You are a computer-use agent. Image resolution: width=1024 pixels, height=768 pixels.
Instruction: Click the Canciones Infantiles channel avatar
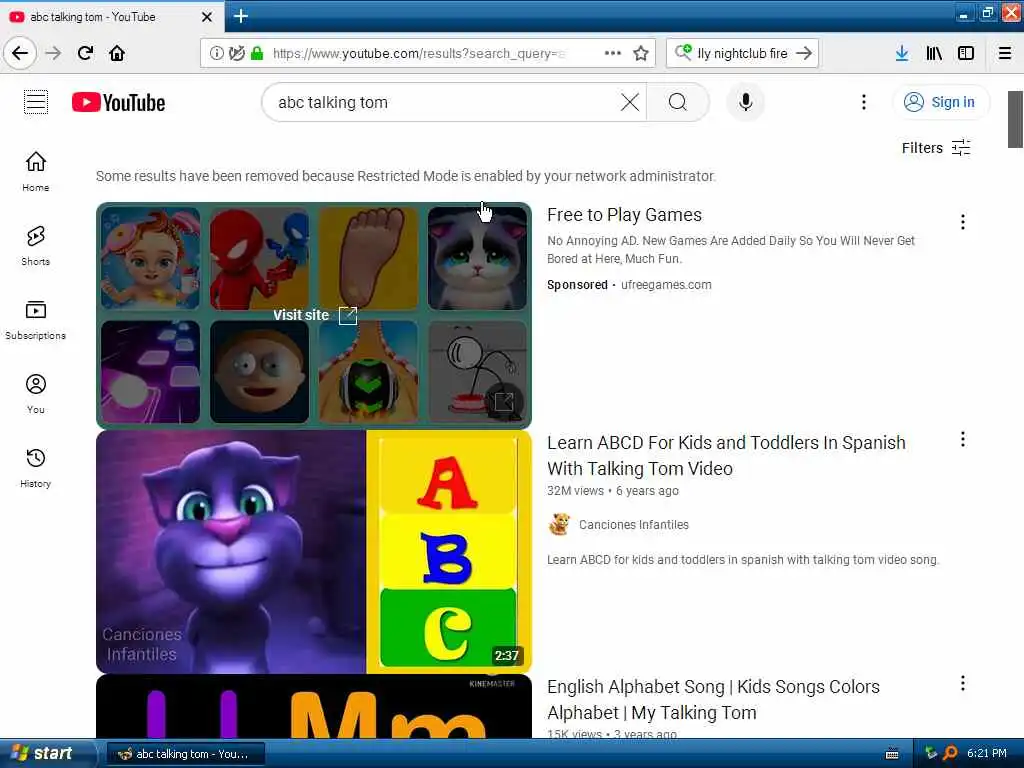[x=558, y=524]
